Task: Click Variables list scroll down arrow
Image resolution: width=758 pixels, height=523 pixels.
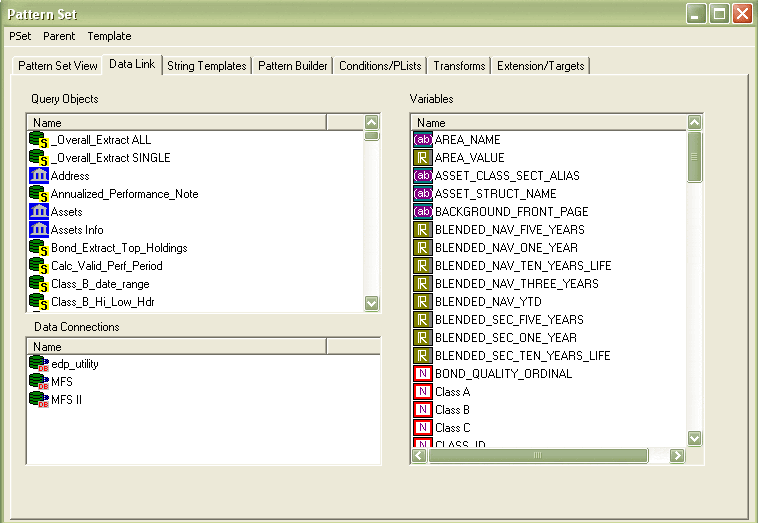Action: 694,438
